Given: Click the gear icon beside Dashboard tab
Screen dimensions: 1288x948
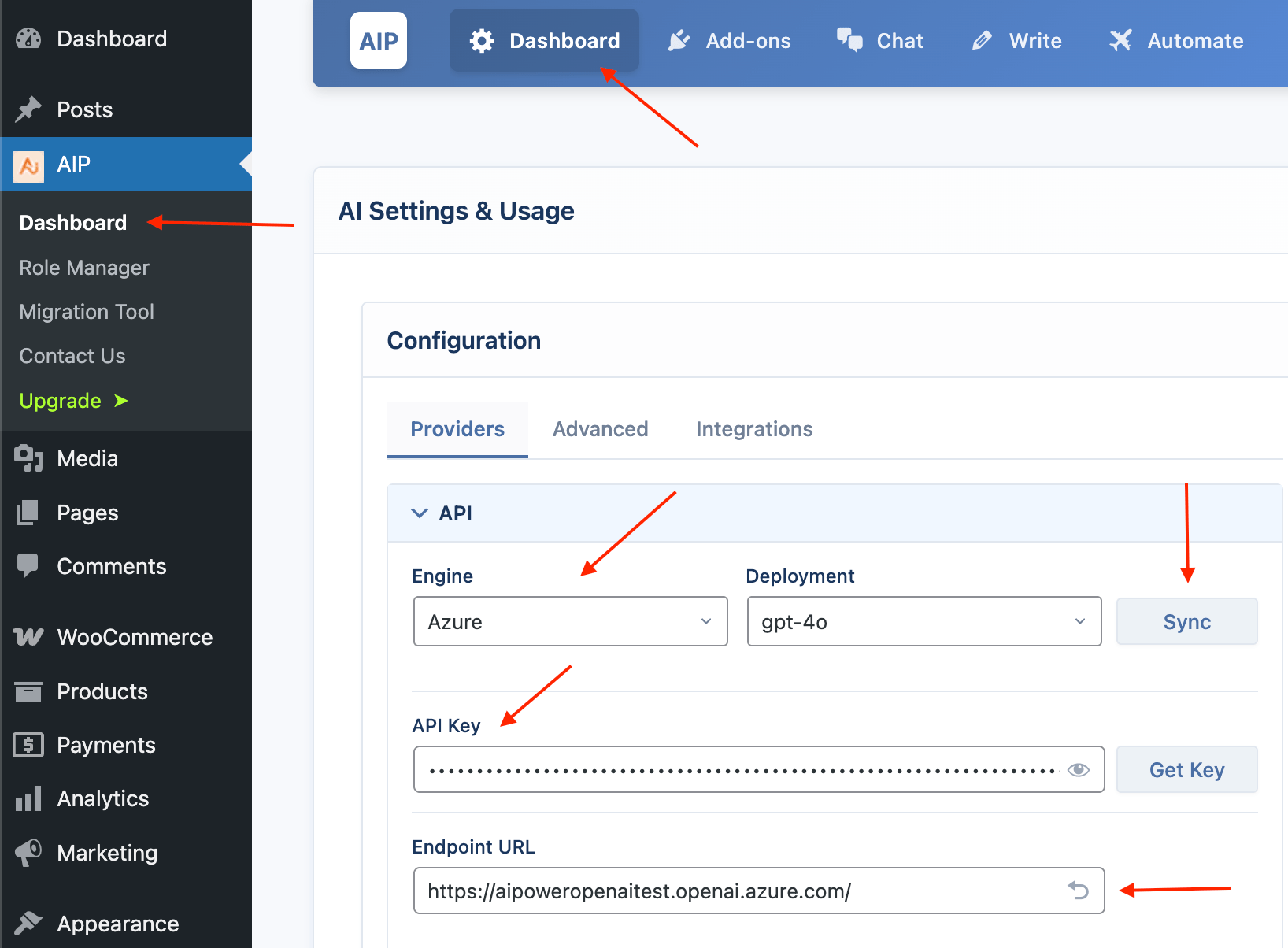Looking at the screenshot, I should click(x=482, y=41).
